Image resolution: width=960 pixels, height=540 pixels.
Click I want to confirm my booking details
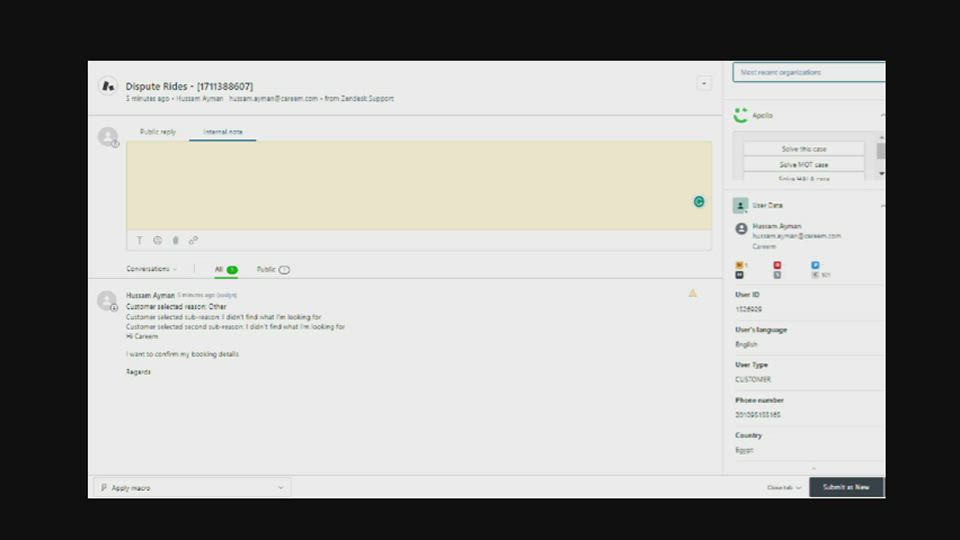[x=182, y=354]
